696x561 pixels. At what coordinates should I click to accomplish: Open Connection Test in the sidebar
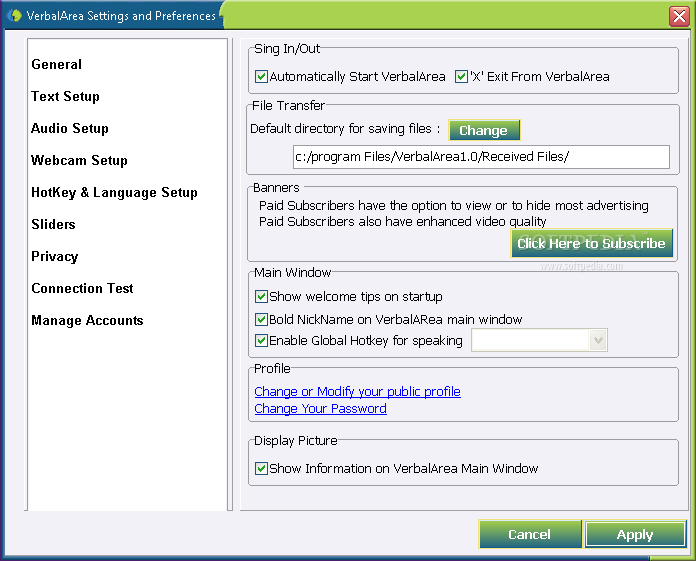pyautogui.click(x=82, y=288)
